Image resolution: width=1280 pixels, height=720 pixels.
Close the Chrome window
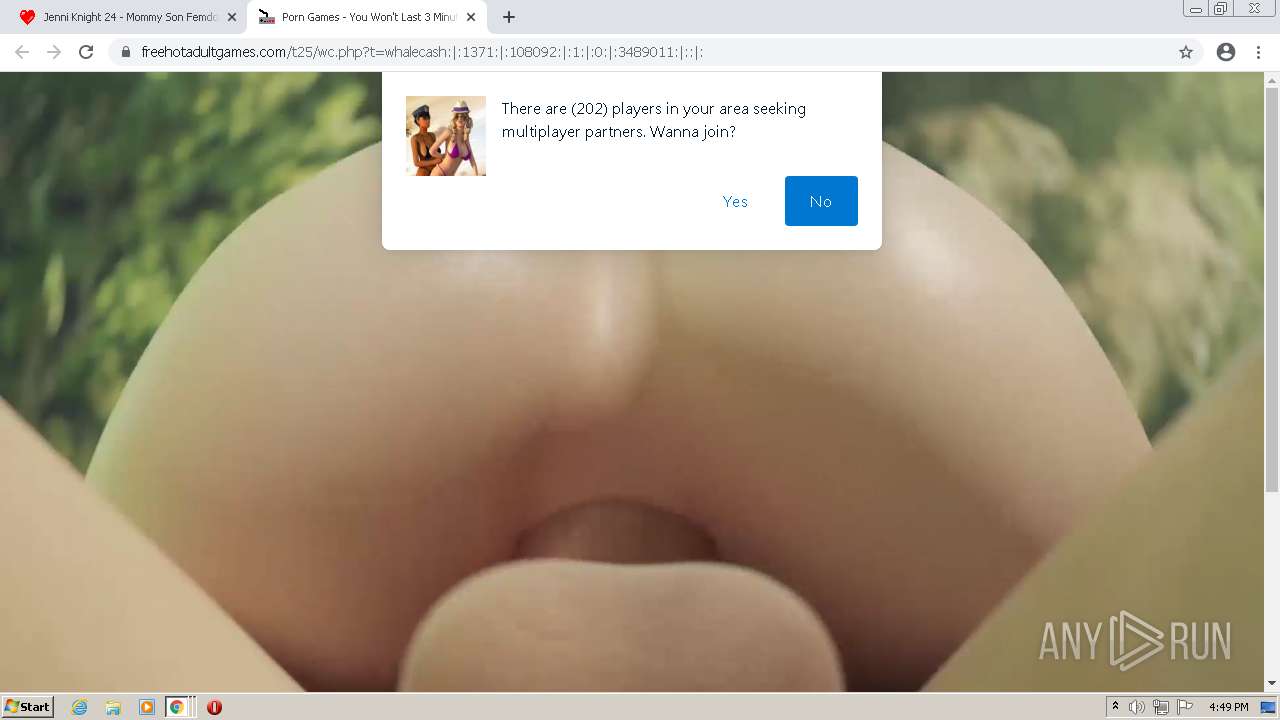1255,9
